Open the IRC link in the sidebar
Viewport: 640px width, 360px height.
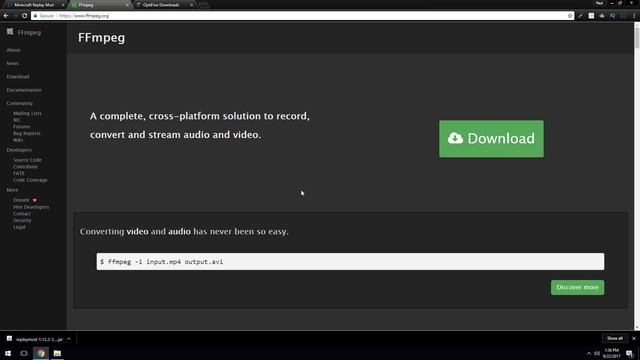point(16,120)
